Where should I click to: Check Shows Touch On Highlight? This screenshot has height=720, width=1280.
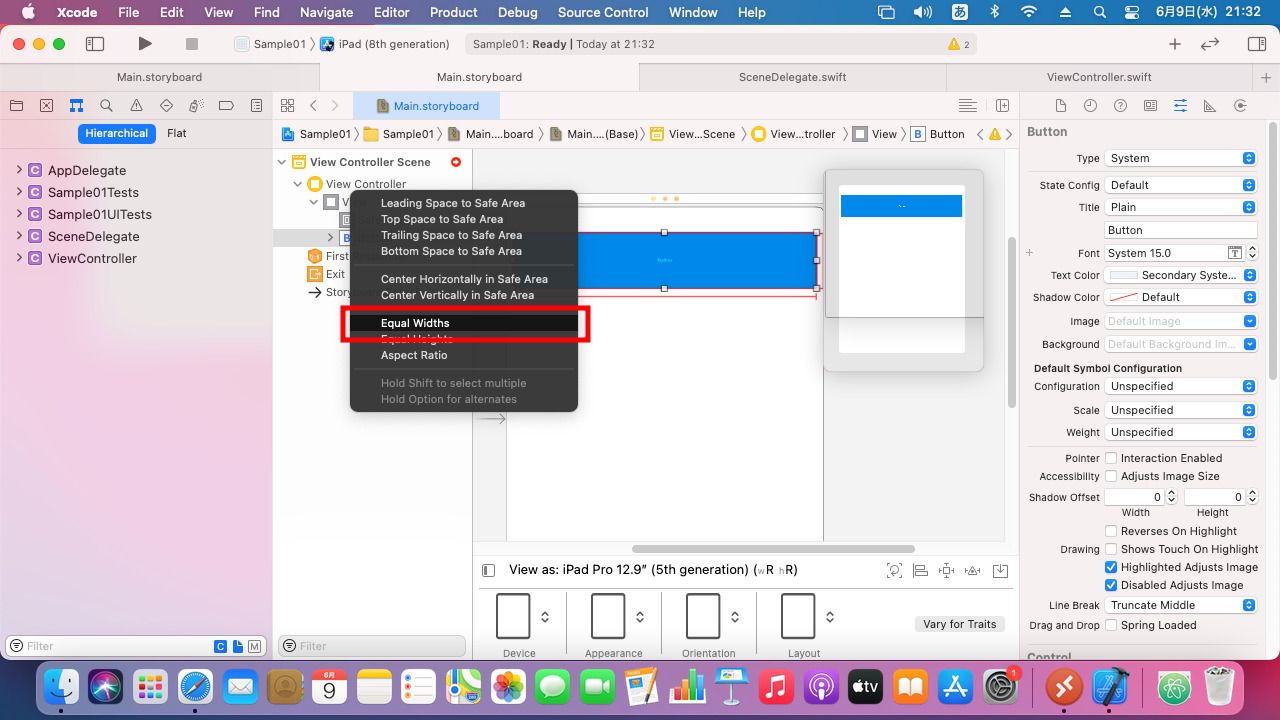[1111, 549]
